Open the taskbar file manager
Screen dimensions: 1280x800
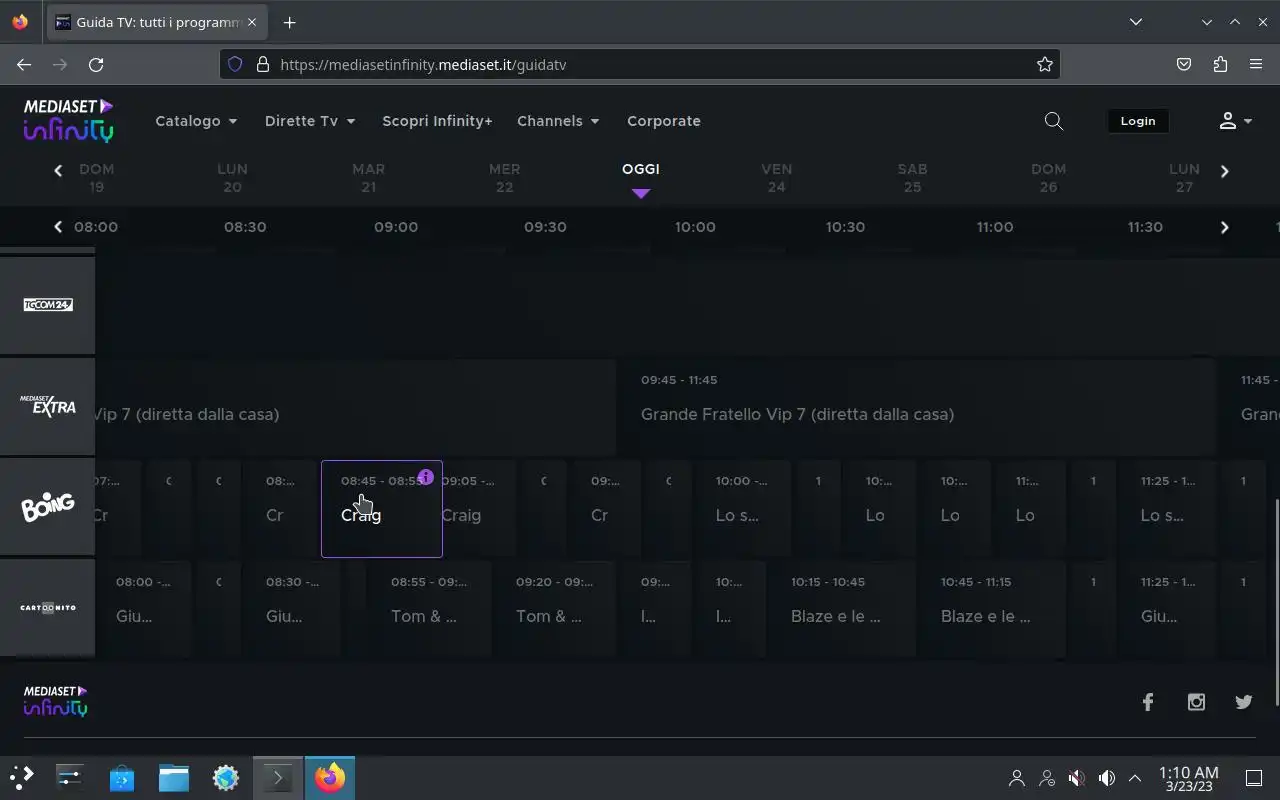[x=174, y=777]
